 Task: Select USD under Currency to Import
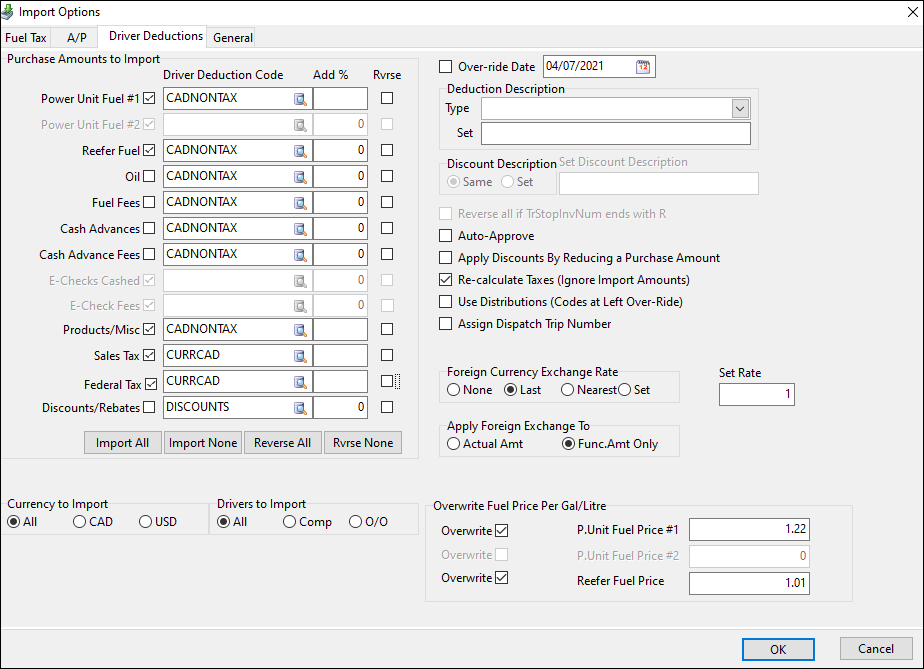coord(145,522)
